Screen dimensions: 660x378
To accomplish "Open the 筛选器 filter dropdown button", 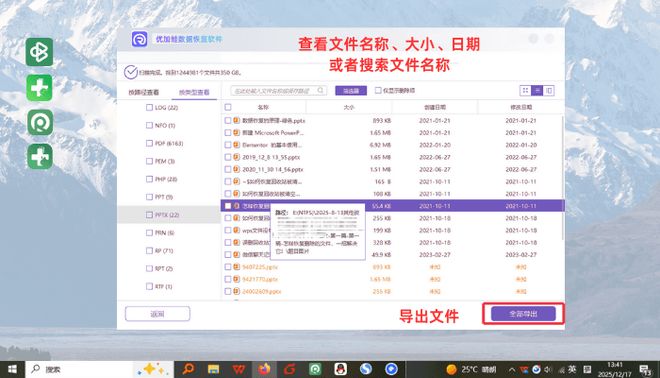I will coord(351,91).
